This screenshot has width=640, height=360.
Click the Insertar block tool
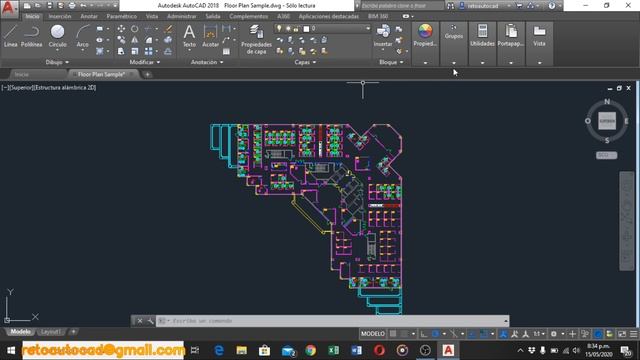383,36
